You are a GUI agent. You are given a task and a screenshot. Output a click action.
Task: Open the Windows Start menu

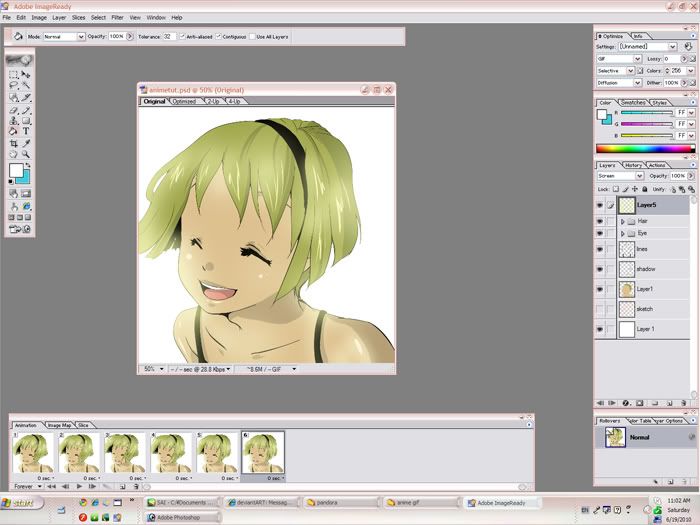tap(21, 503)
